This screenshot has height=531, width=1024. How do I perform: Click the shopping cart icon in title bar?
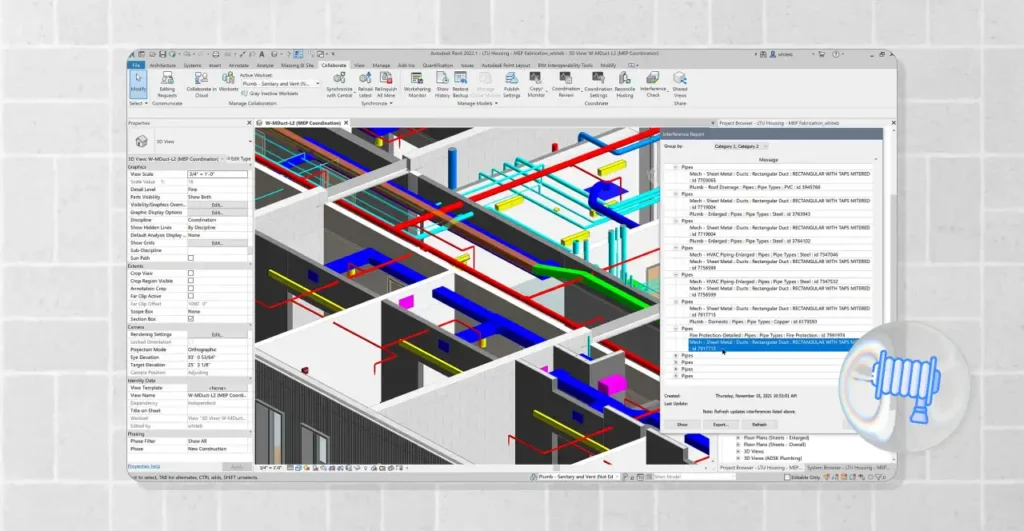pyautogui.click(x=822, y=54)
